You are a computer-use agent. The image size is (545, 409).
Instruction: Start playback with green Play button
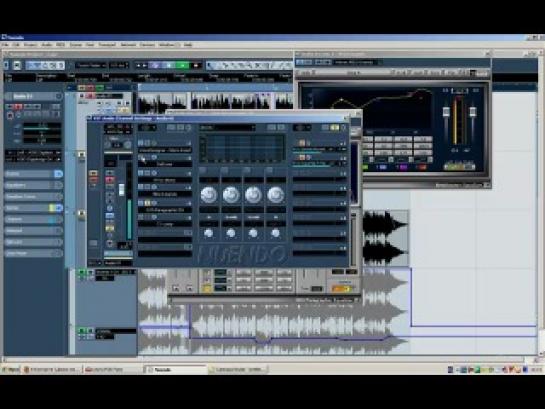click(x=182, y=65)
